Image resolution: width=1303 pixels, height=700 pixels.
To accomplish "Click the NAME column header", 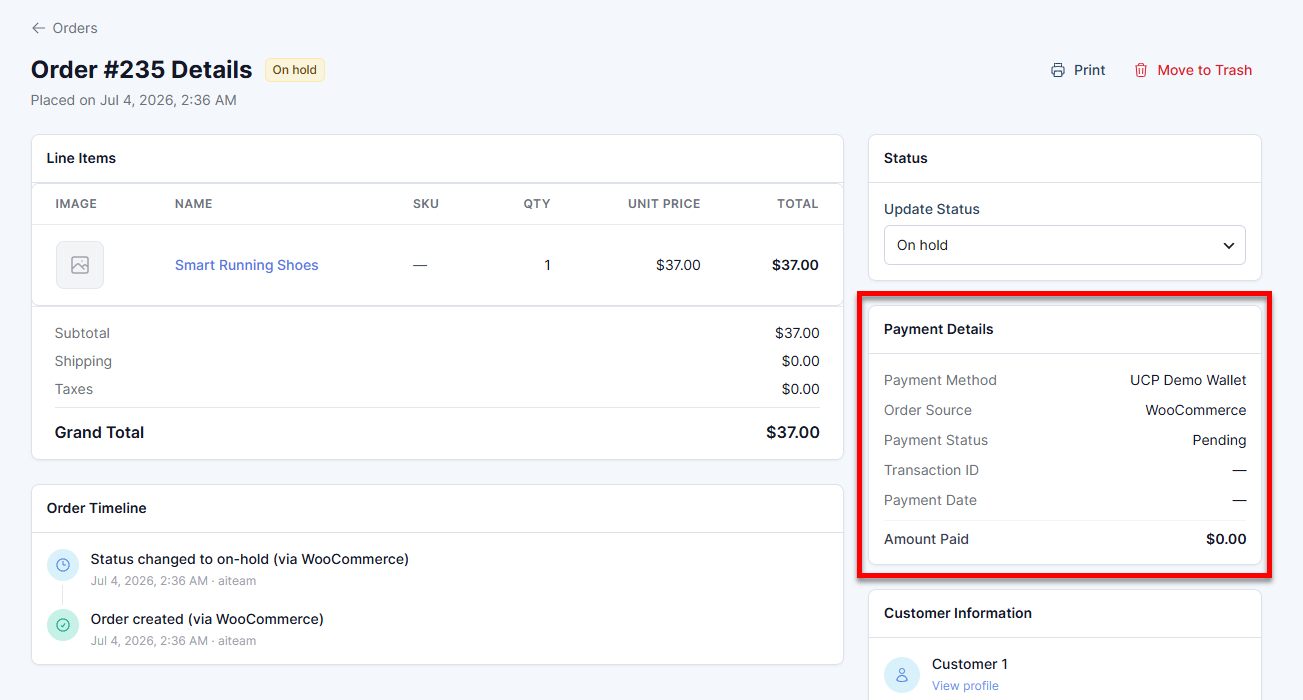I will pyautogui.click(x=194, y=203).
